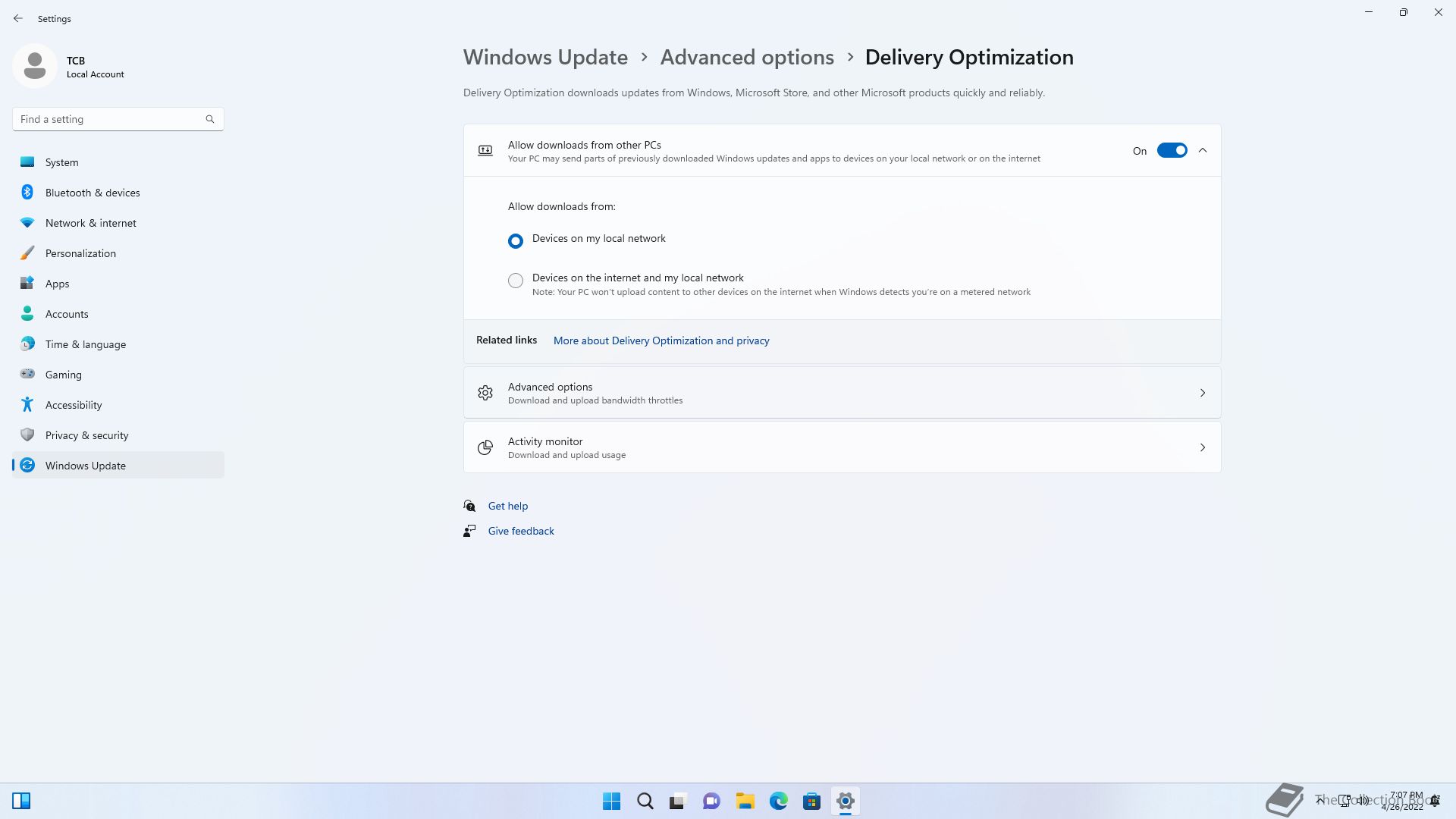Open Accounts settings page
The height and width of the screenshot is (819, 1456).
point(118,314)
